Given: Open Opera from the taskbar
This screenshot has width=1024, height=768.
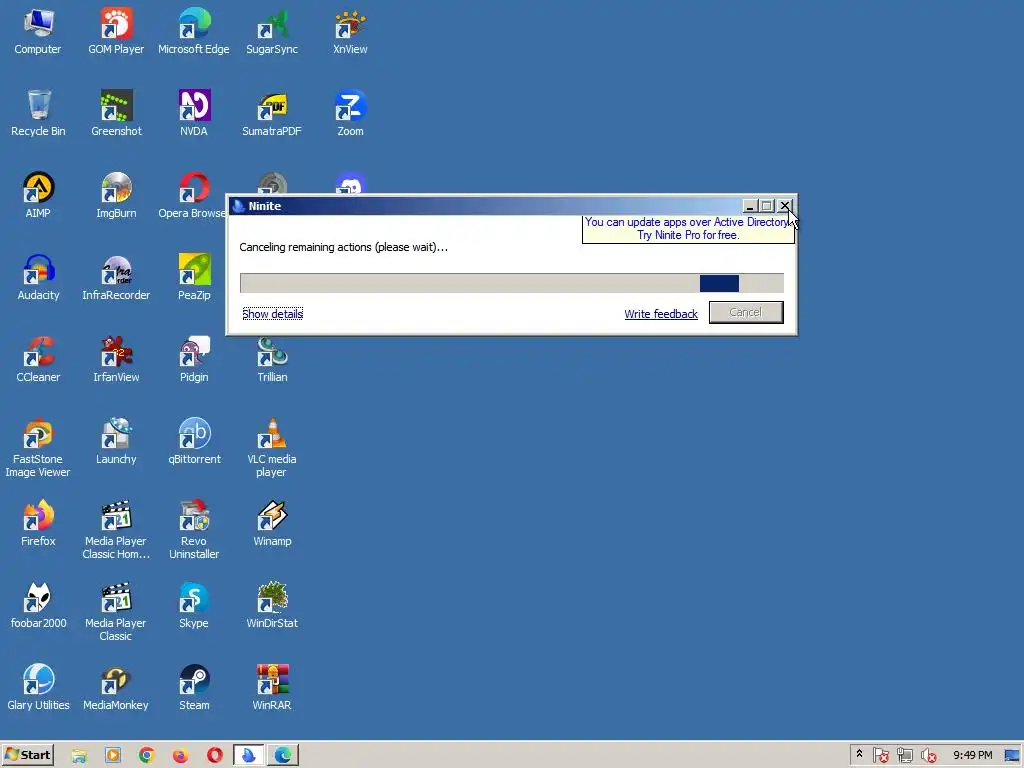Looking at the screenshot, I should click(214, 756).
